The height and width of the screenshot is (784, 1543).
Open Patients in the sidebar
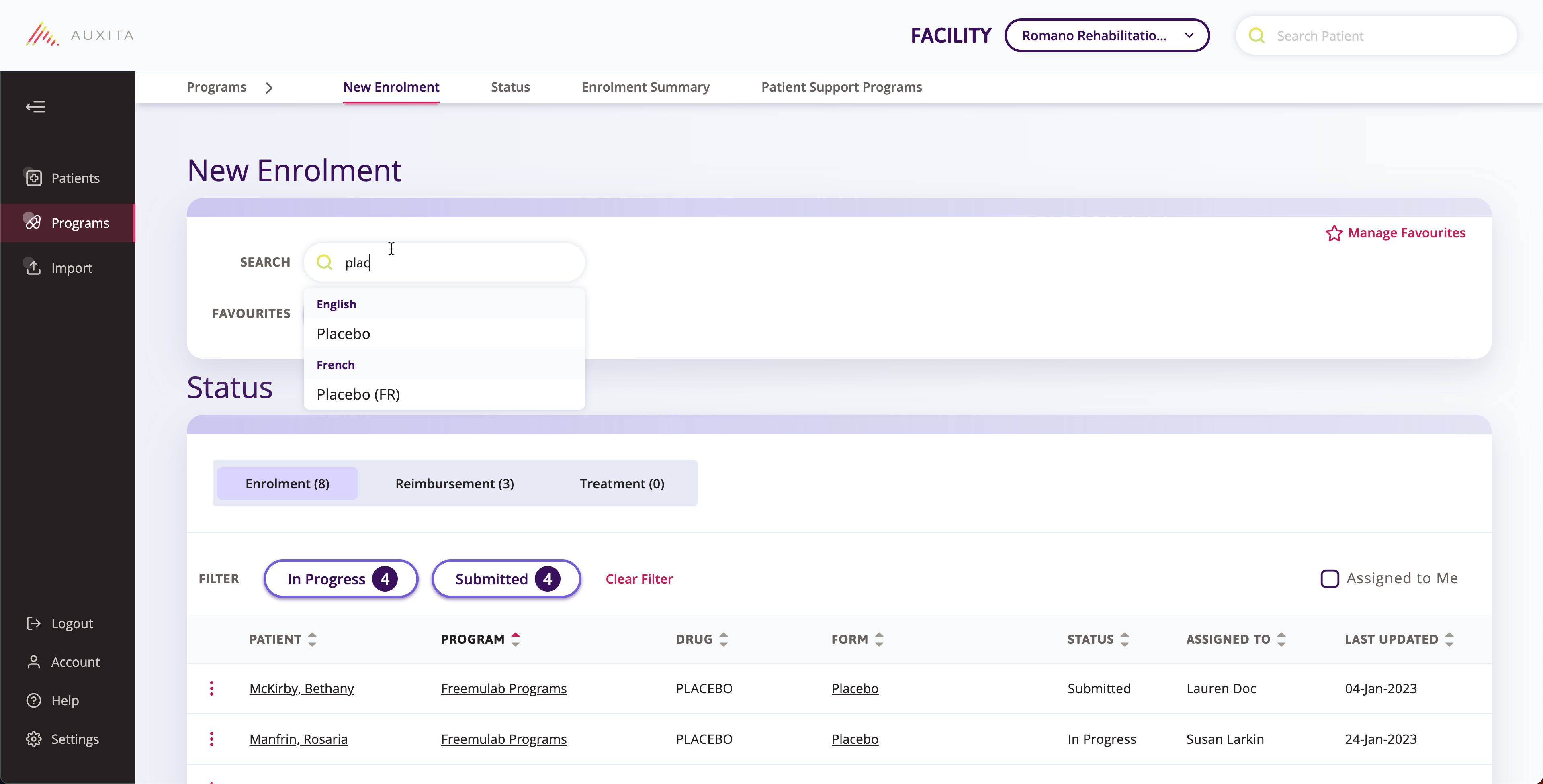[68, 178]
